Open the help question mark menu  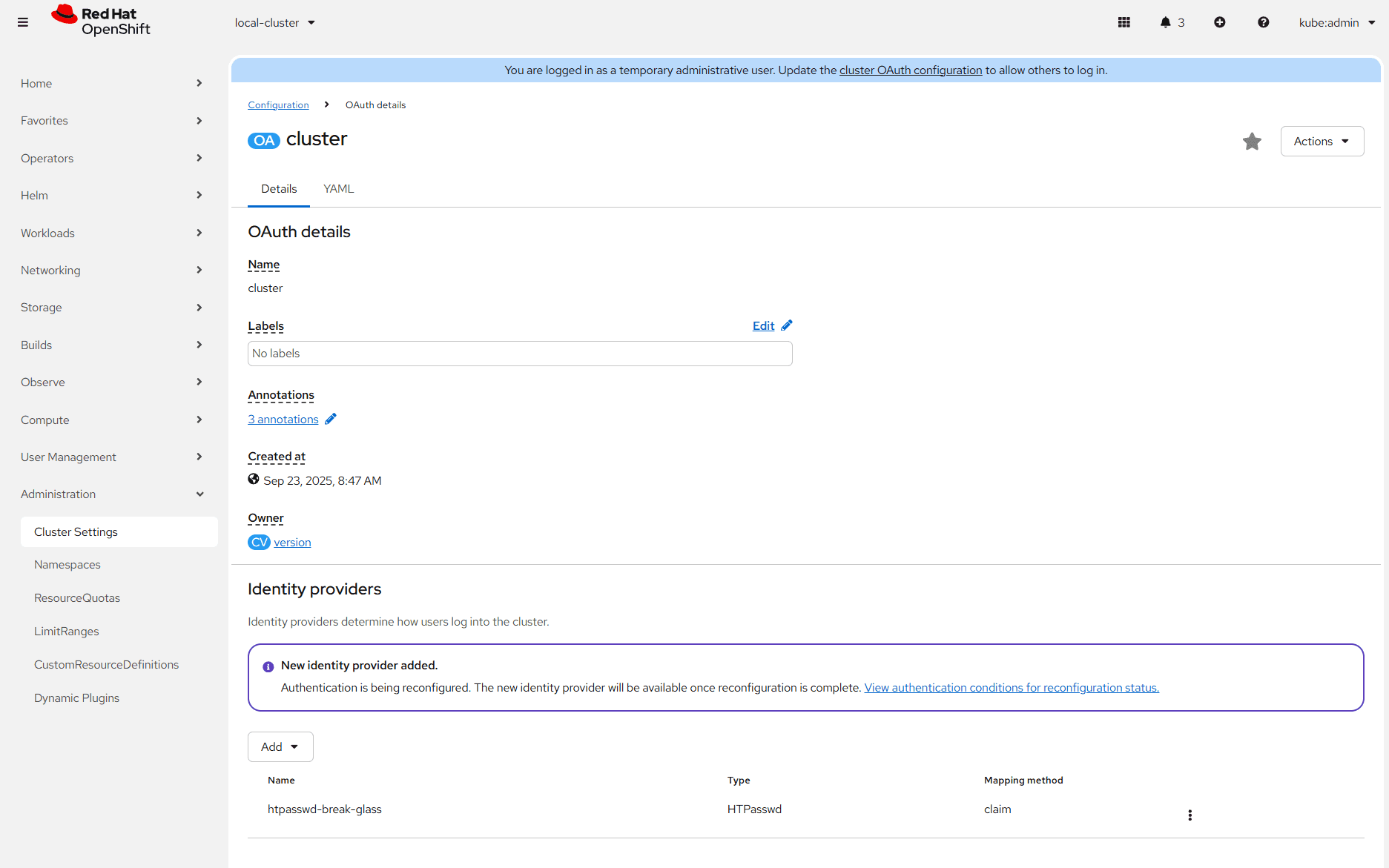[x=1264, y=22]
